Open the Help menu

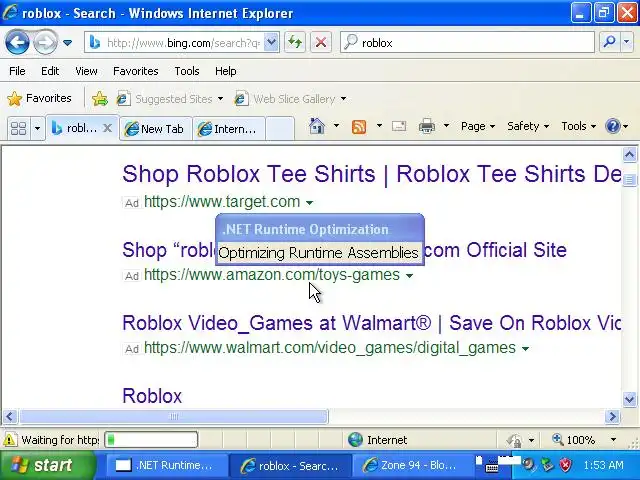(225, 71)
